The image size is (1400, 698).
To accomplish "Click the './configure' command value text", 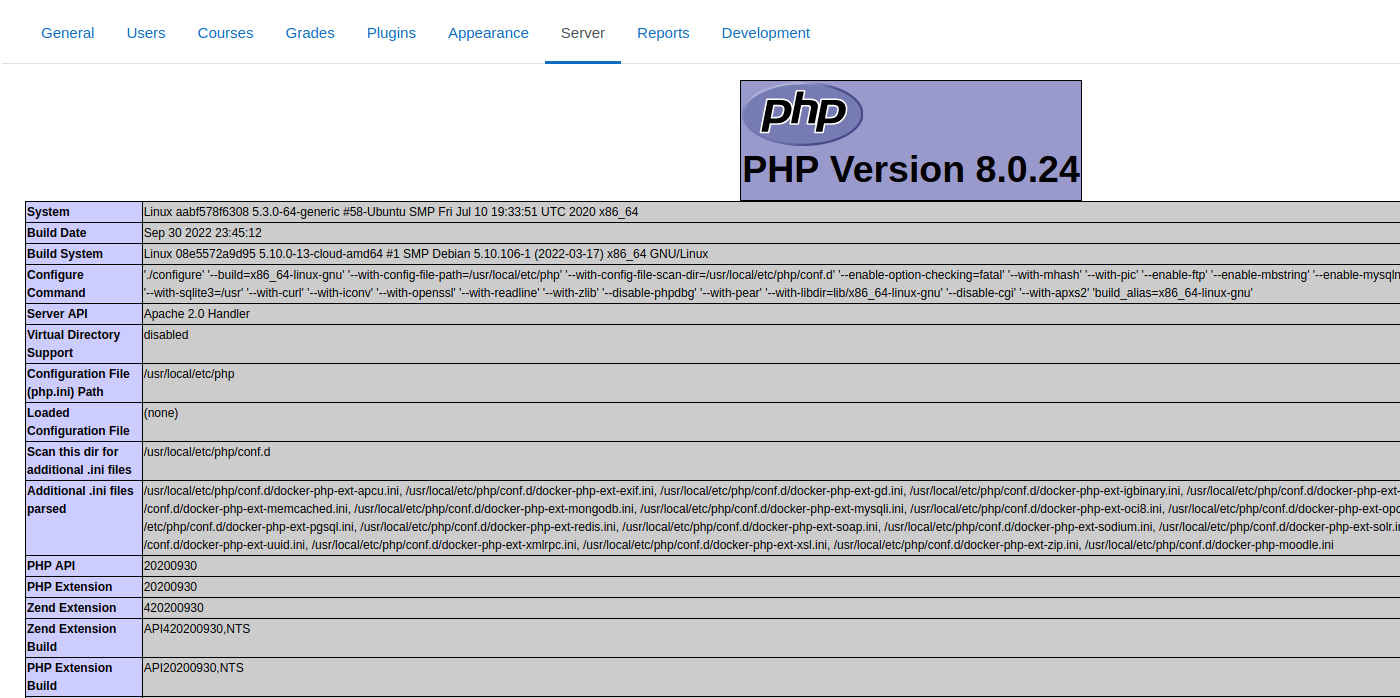I will pyautogui.click(x=772, y=284).
